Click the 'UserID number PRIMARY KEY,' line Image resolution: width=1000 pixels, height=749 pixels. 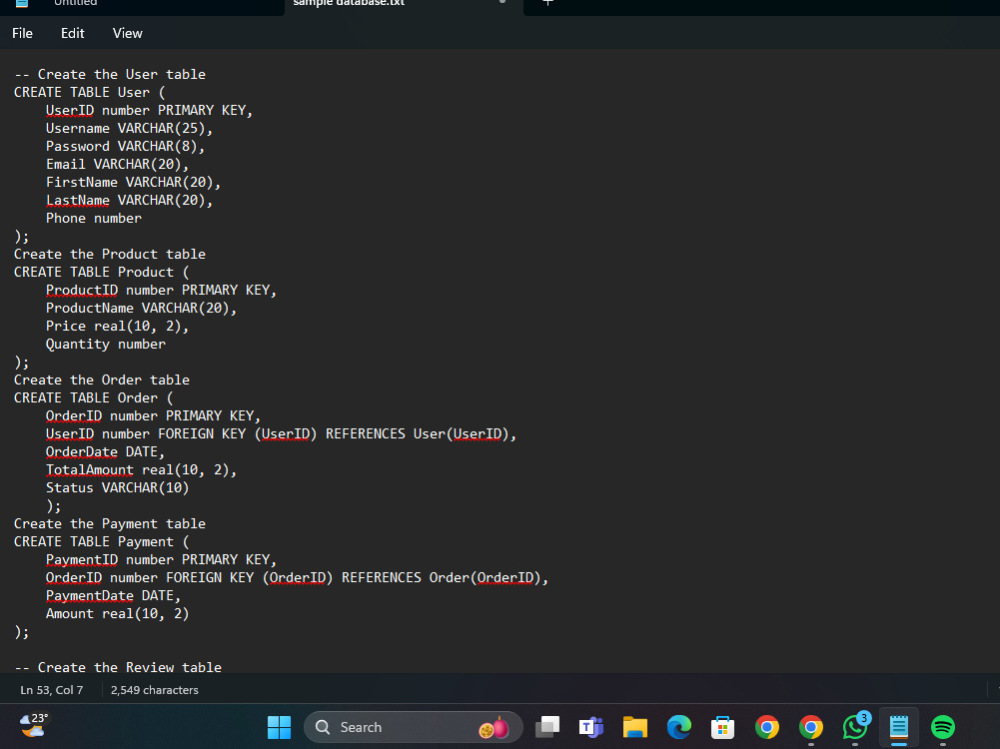(x=149, y=110)
